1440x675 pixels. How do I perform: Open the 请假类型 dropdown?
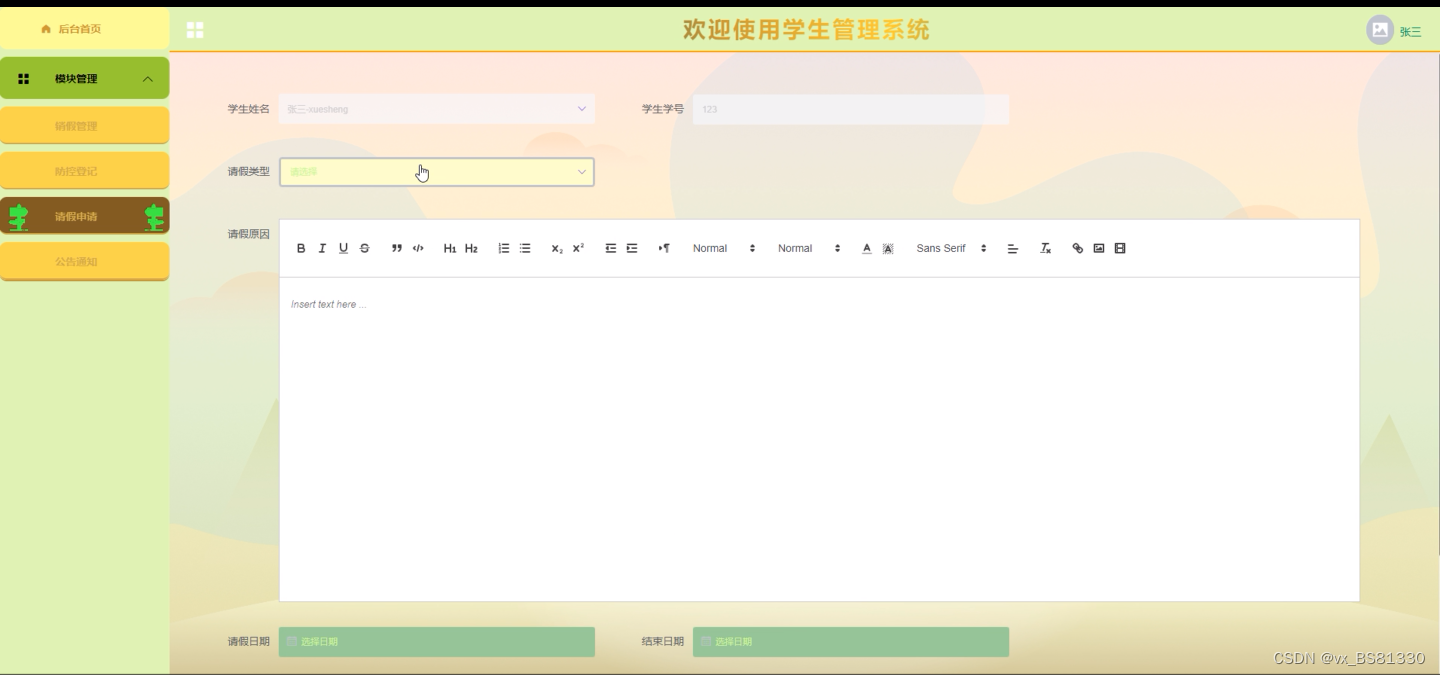pyautogui.click(x=437, y=172)
